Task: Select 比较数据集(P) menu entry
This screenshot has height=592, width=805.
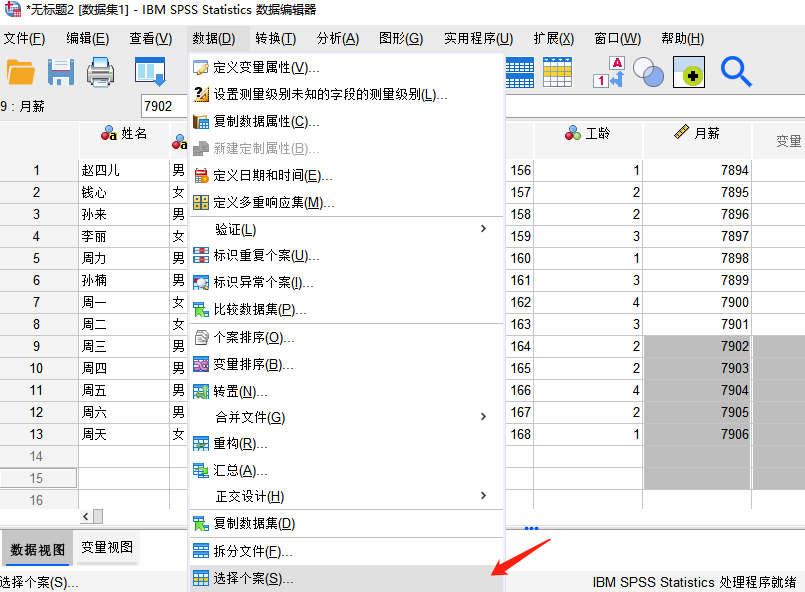Action: (x=346, y=310)
